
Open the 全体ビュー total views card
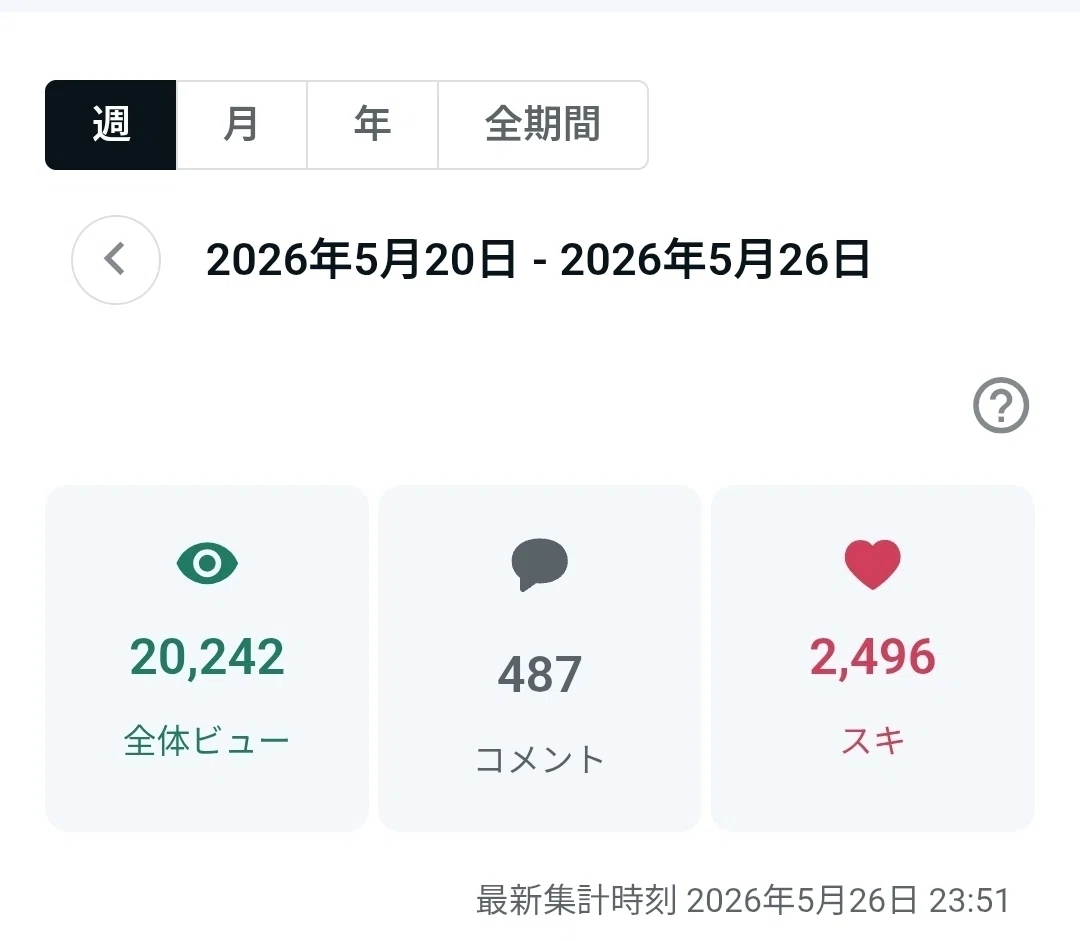(207, 658)
